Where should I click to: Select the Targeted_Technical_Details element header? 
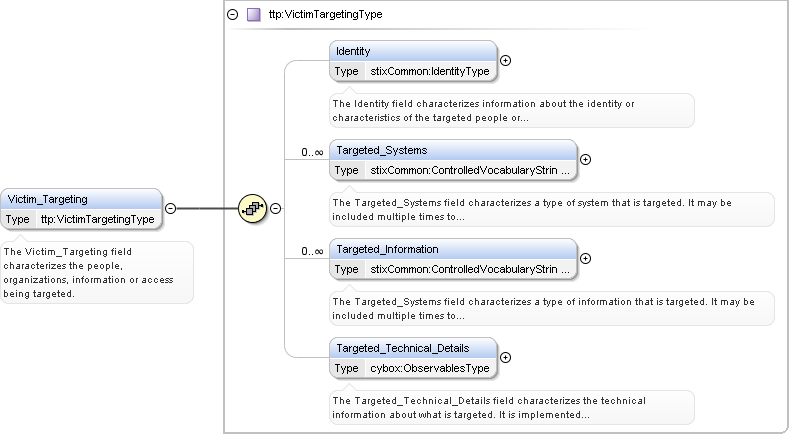click(x=413, y=347)
